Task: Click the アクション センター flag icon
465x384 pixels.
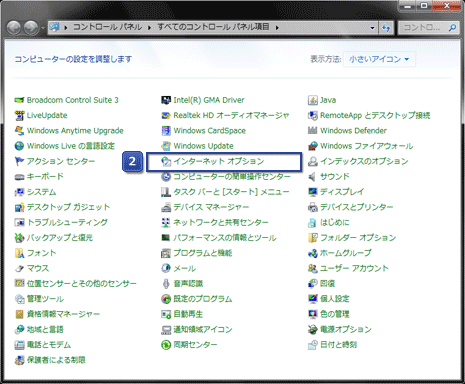Action: tap(19, 161)
